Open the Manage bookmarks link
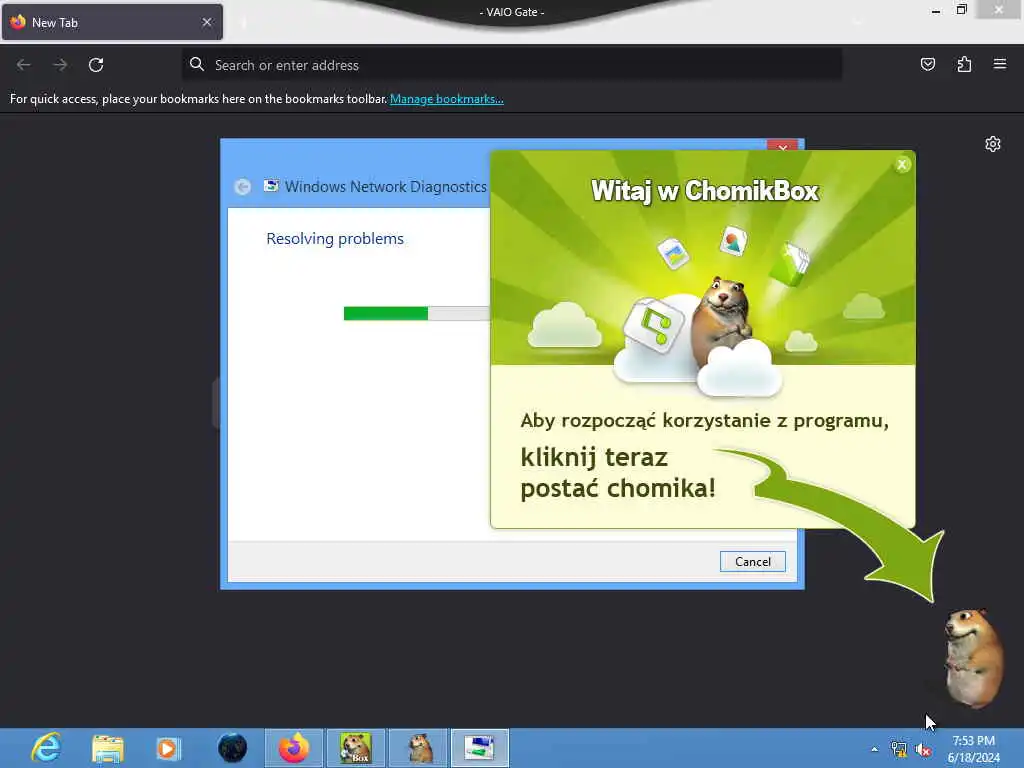 click(x=447, y=99)
